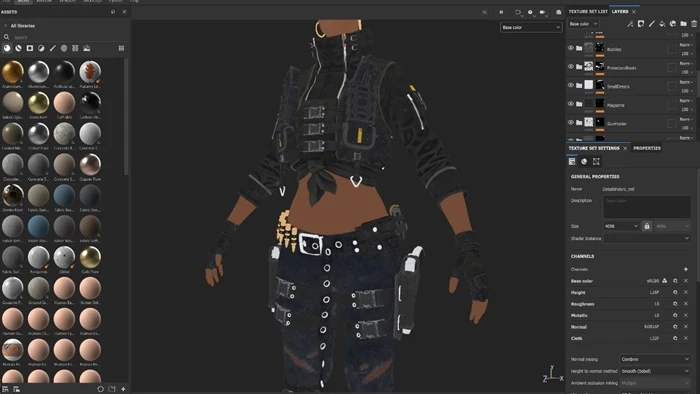Viewport: 700px width, 394px height.
Task: Open the texture Size 4096 dropdown
Action: pyautogui.click(x=621, y=226)
